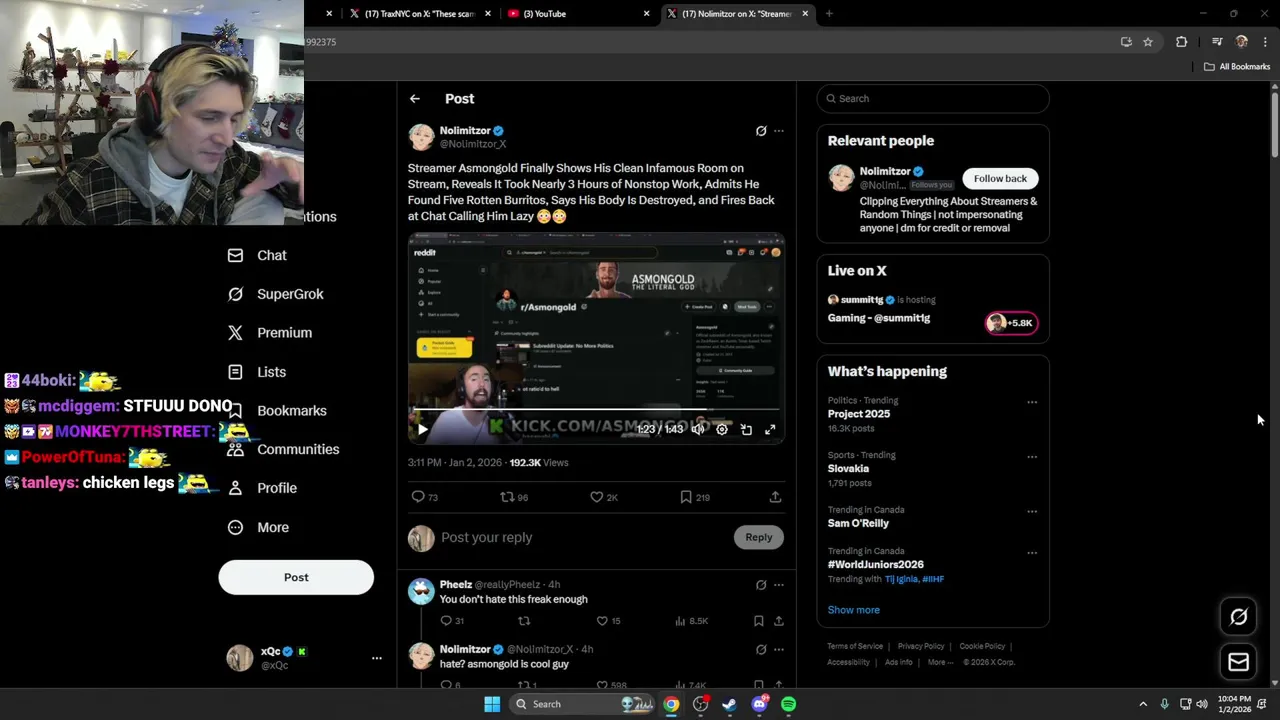Image resolution: width=1280 pixels, height=720 pixels.
Task: Open more options on Nolimitzor's reply comment
Action: pyautogui.click(x=779, y=650)
